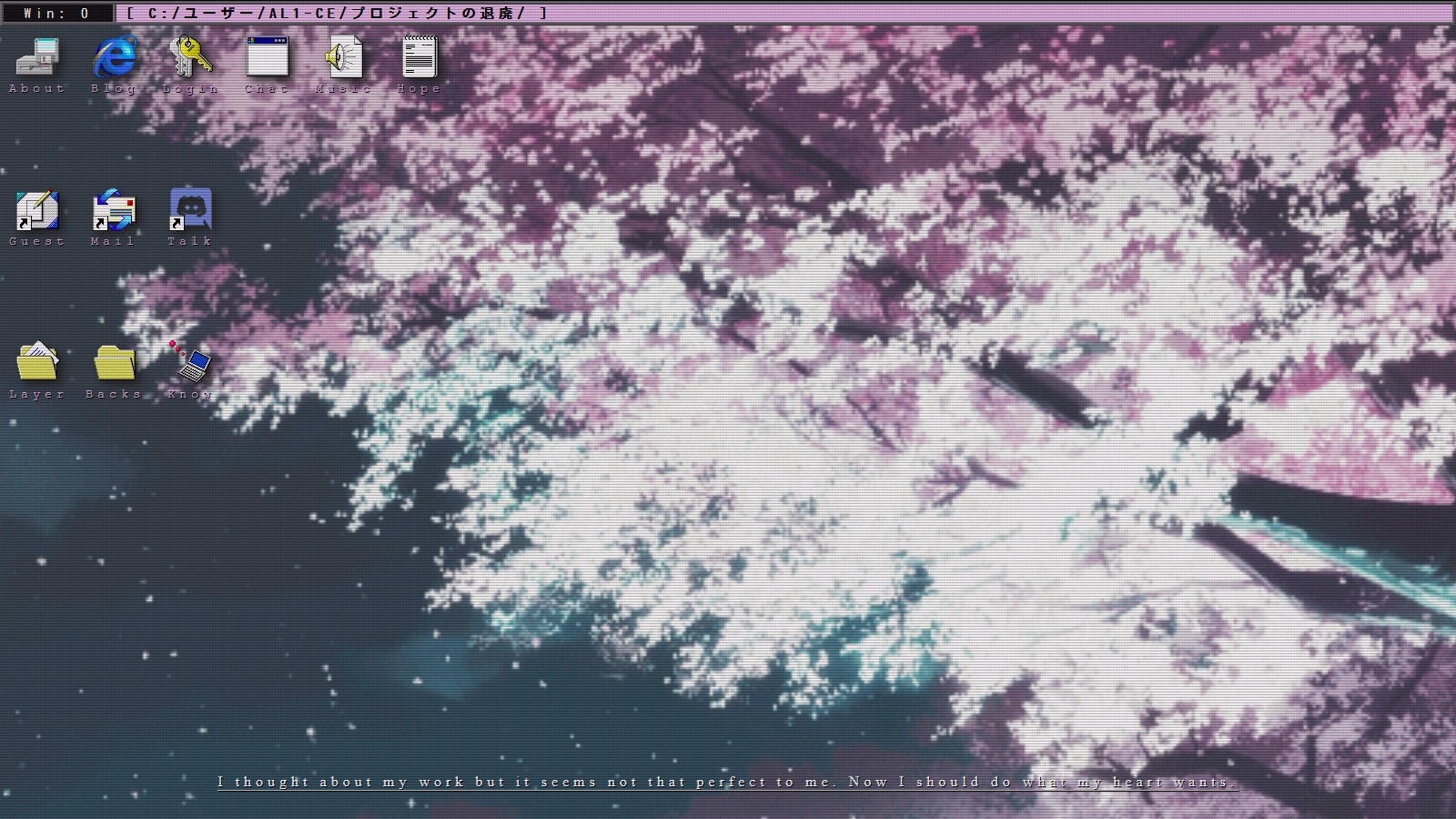
Task: Open the Hope notepad icon
Action: pos(420,56)
